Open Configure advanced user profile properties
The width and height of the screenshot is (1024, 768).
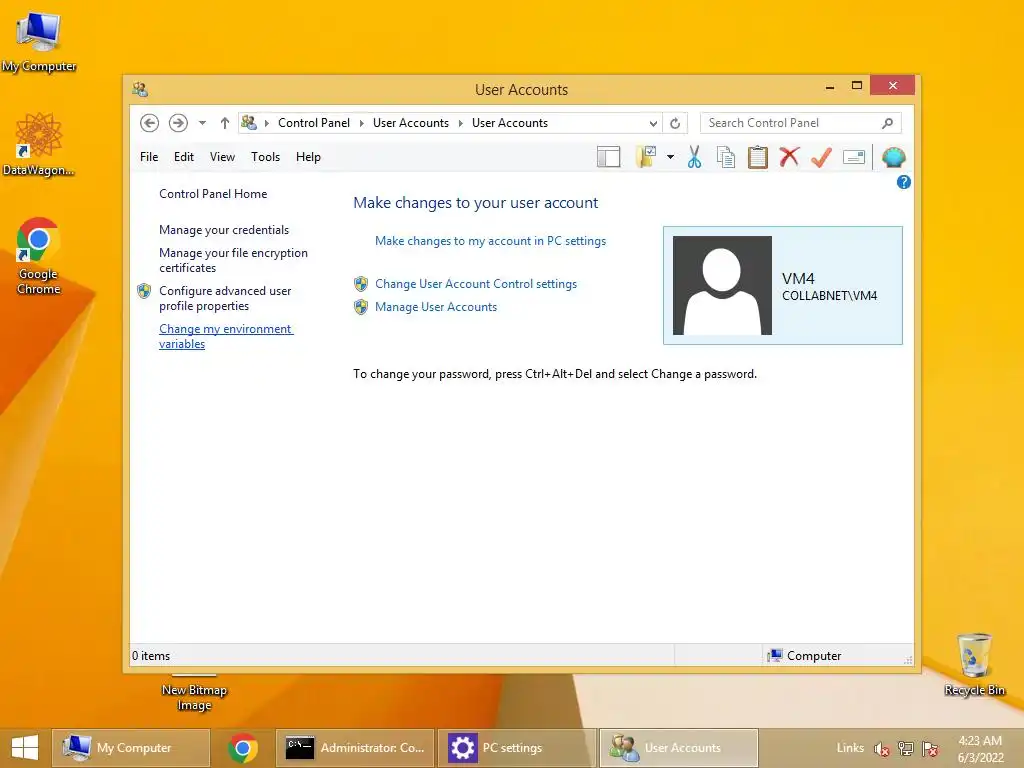[225, 298]
